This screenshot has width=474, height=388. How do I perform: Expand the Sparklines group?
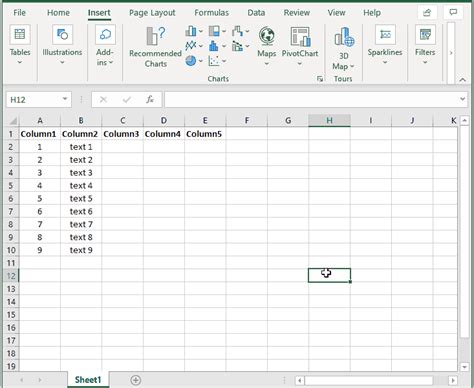click(x=385, y=44)
